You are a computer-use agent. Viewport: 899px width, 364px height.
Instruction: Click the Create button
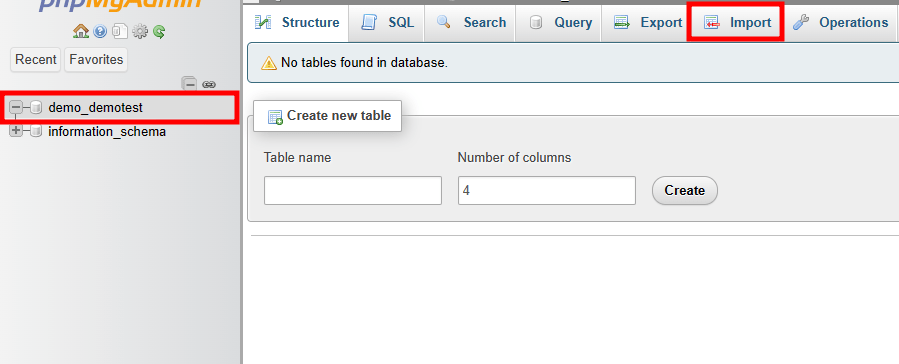(x=685, y=190)
